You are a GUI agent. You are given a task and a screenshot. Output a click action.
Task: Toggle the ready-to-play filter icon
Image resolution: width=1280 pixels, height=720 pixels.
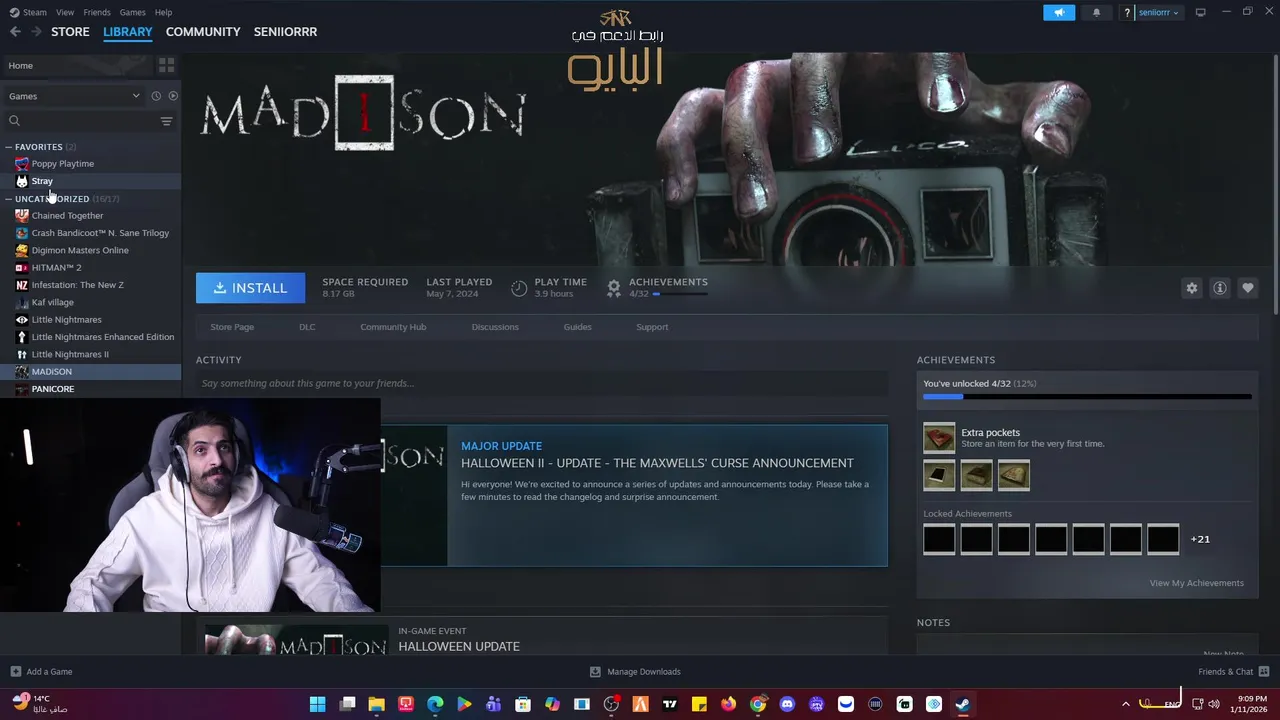click(173, 96)
